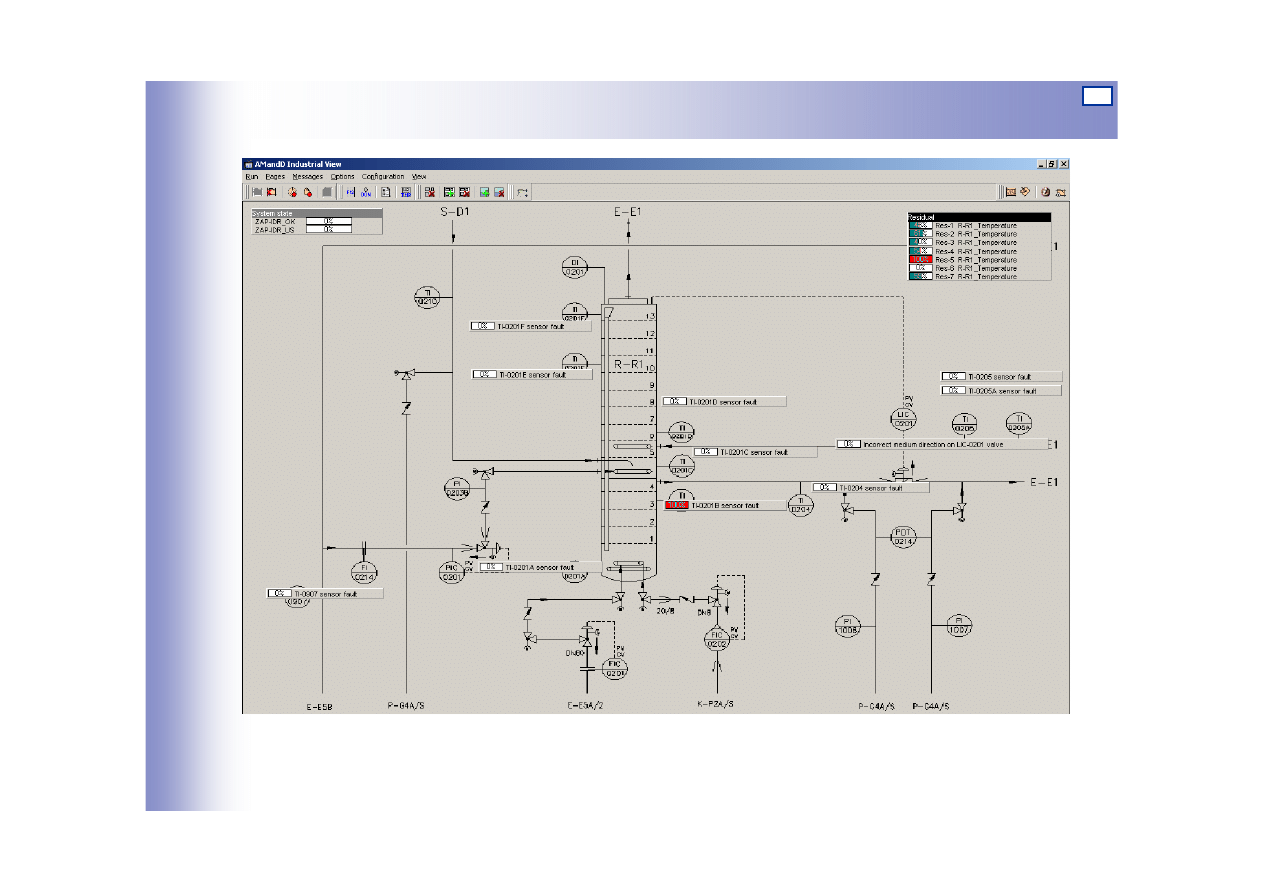Open the Messages menu
This screenshot has height=893, width=1263.
pos(307,176)
